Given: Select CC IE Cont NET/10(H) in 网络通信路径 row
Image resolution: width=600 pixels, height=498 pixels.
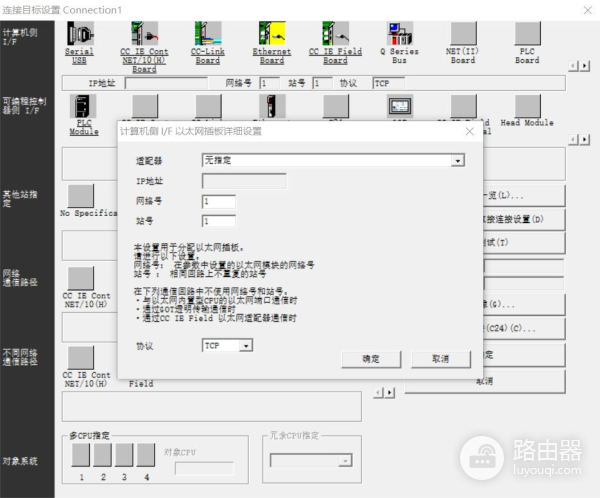Looking at the screenshot, I should click(80, 278).
